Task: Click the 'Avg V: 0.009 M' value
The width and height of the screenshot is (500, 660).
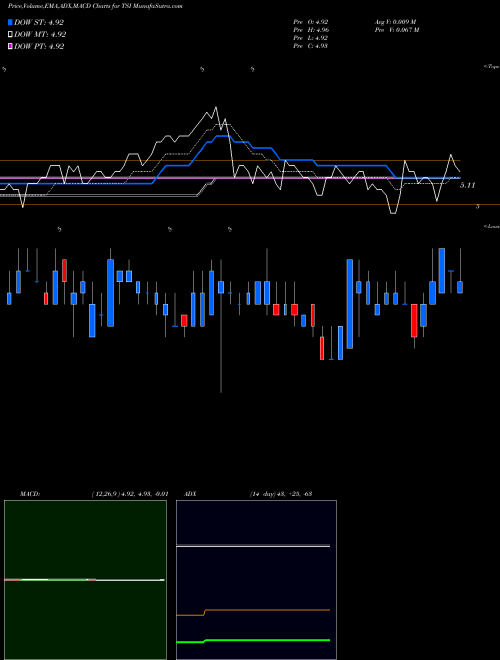Action: pyautogui.click(x=395, y=22)
